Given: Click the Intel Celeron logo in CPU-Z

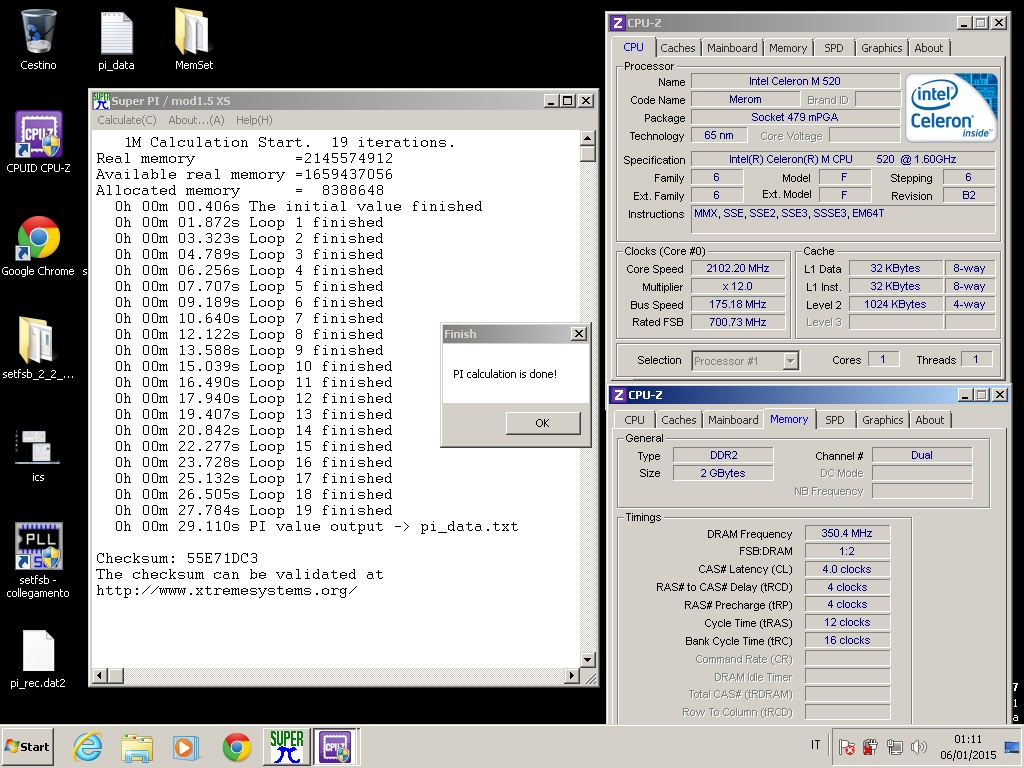Looking at the screenshot, I should (x=952, y=107).
